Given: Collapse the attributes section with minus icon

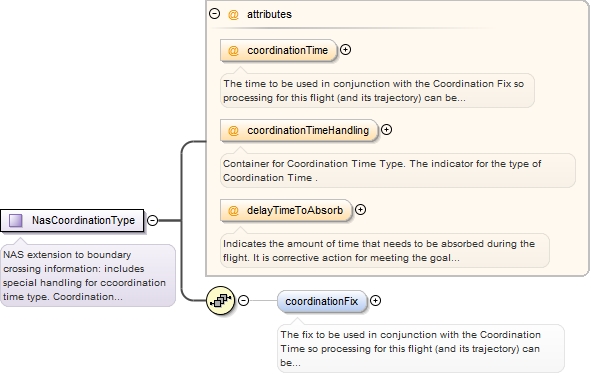Looking at the screenshot, I should click(214, 14).
